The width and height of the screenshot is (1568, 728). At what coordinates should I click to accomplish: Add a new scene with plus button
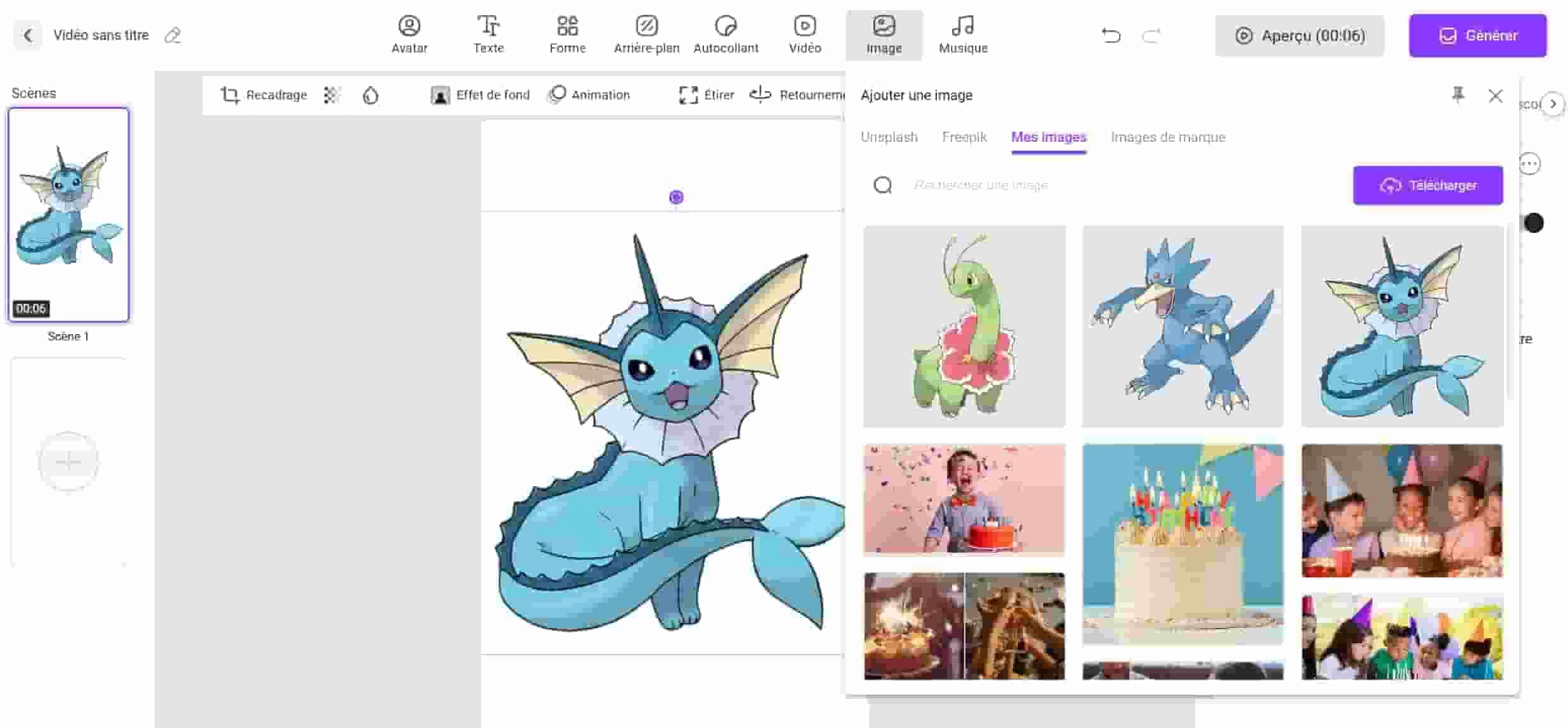[x=68, y=461]
